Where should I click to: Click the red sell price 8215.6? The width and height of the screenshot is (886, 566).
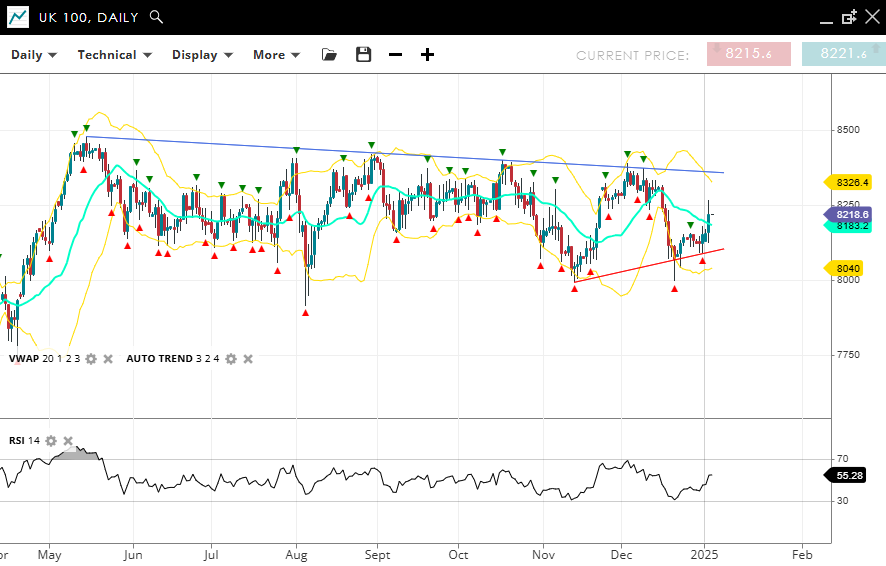pos(748,55)
